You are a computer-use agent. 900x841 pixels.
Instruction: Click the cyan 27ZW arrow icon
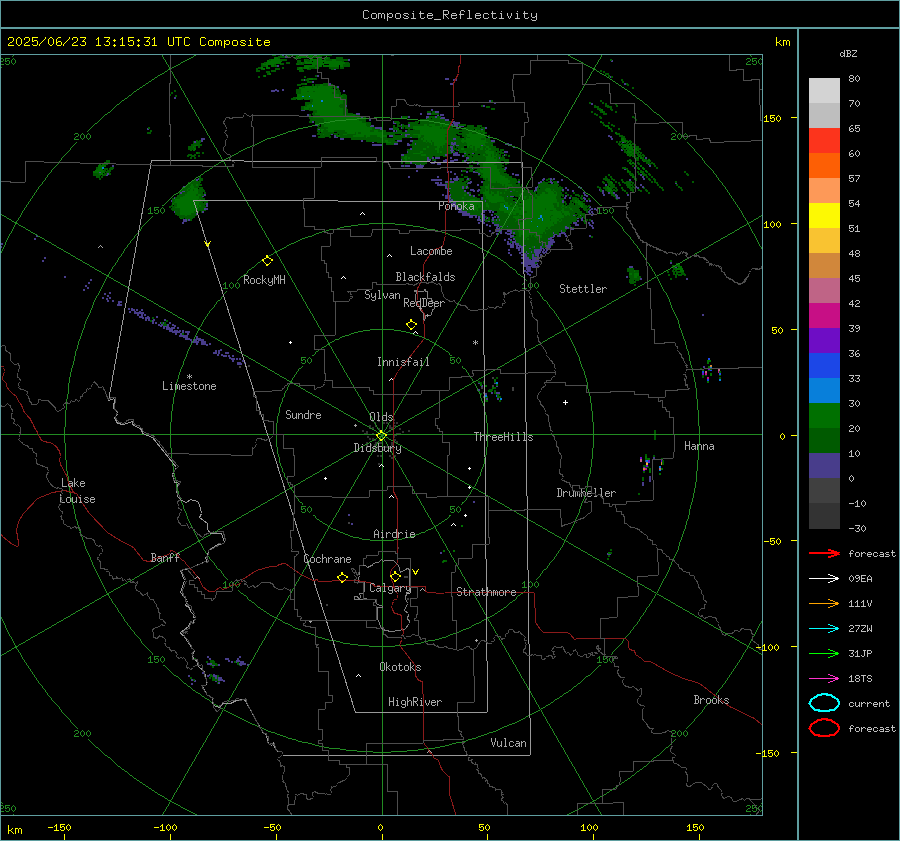824,629
